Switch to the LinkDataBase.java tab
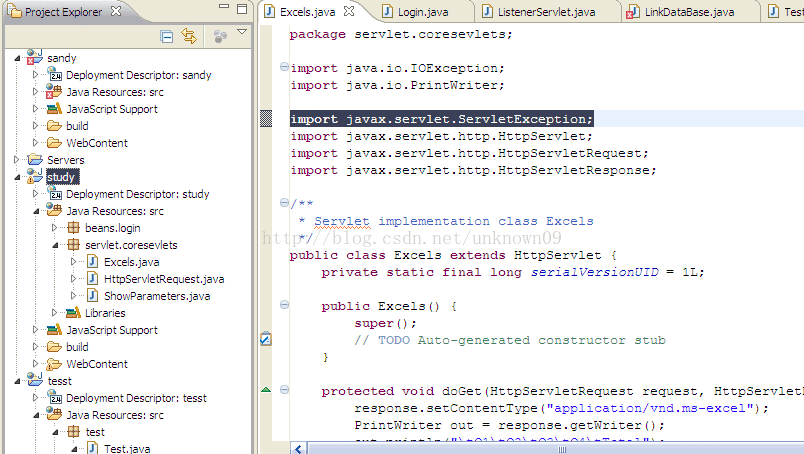Viewport: 804px width, 454px height. click(x=689, y=12)
